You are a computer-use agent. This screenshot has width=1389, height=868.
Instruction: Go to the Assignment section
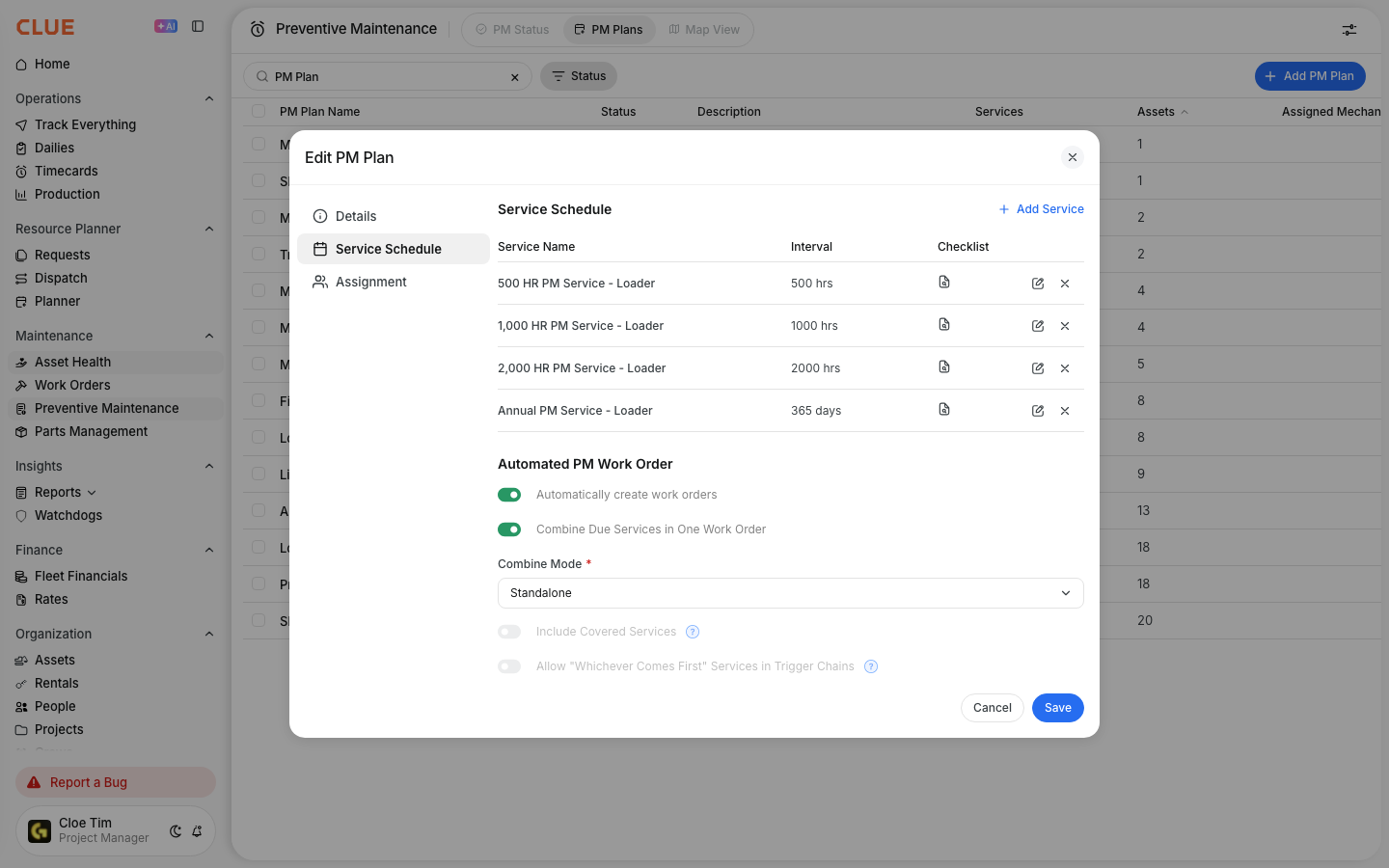[394, 282]
